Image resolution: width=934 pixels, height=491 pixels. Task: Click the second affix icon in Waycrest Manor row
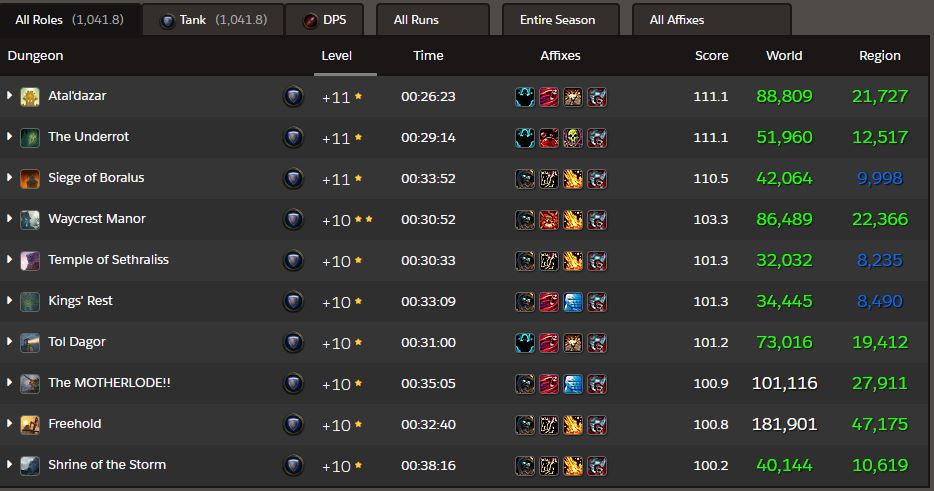[x=549, y=220]
